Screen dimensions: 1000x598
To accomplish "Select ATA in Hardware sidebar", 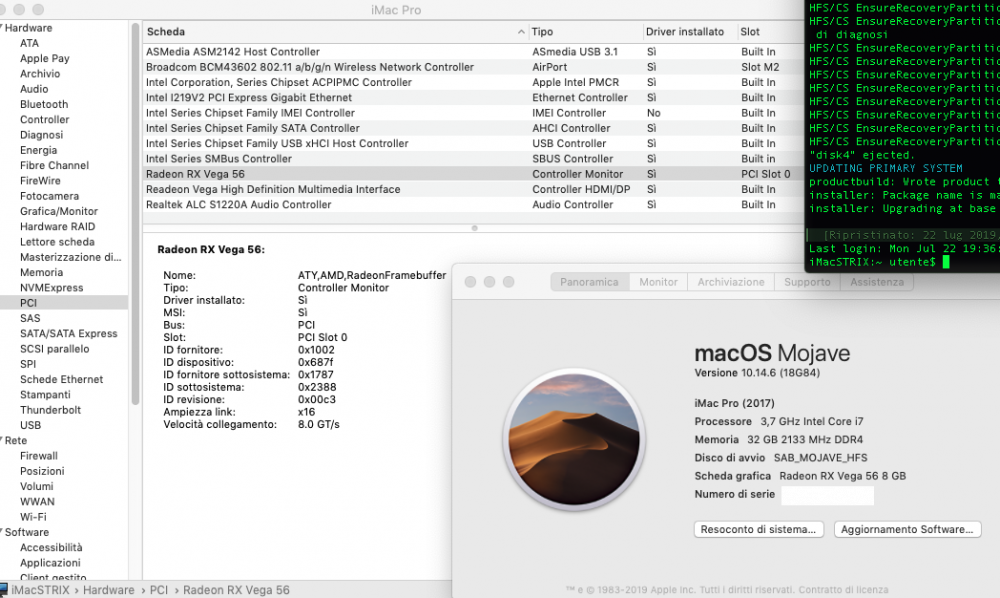I will 29,43.
